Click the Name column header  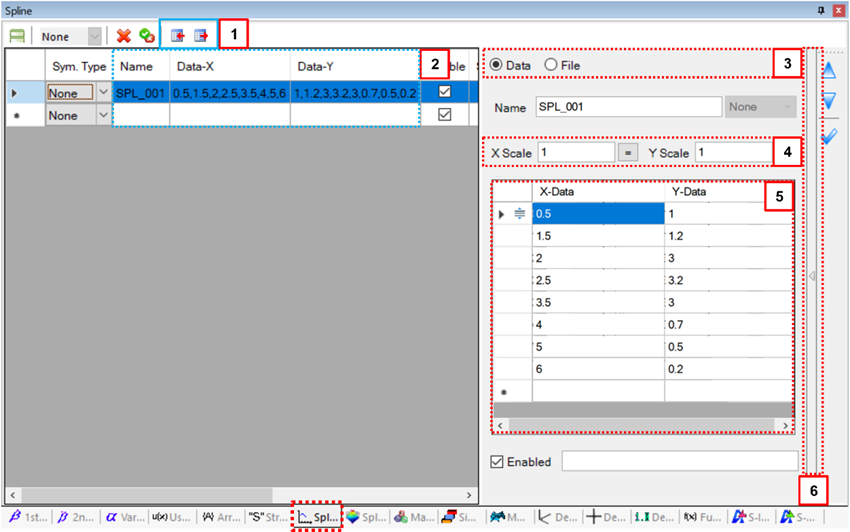(141, 67)
